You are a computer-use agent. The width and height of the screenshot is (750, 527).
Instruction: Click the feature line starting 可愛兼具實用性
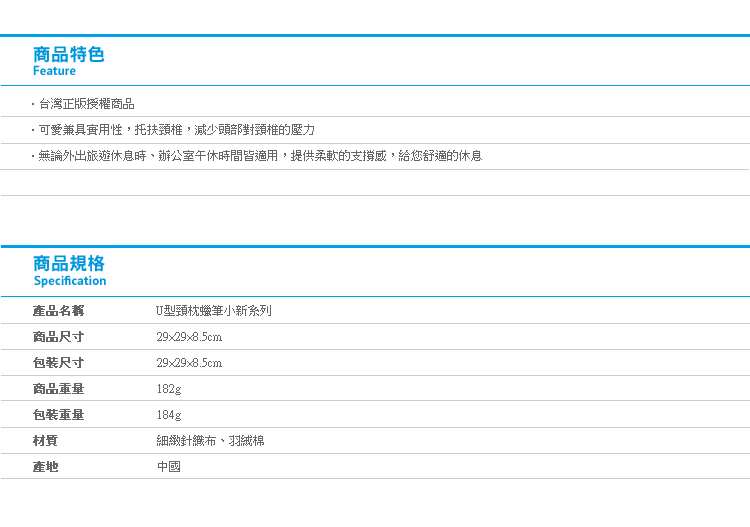[x=176, y=130]
